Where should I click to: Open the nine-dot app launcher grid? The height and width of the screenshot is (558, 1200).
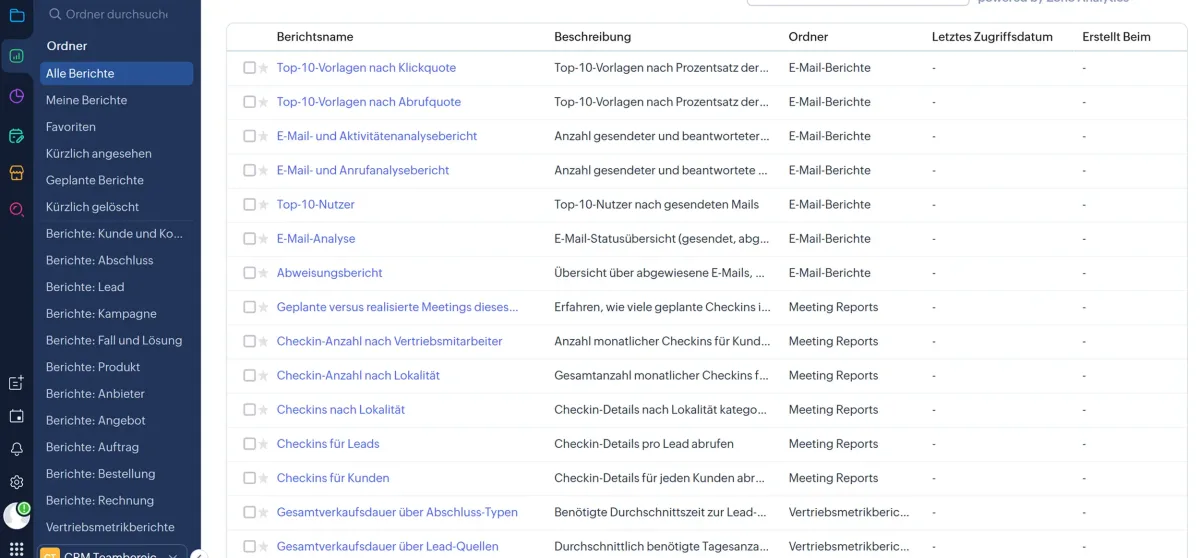click(16, 549)
